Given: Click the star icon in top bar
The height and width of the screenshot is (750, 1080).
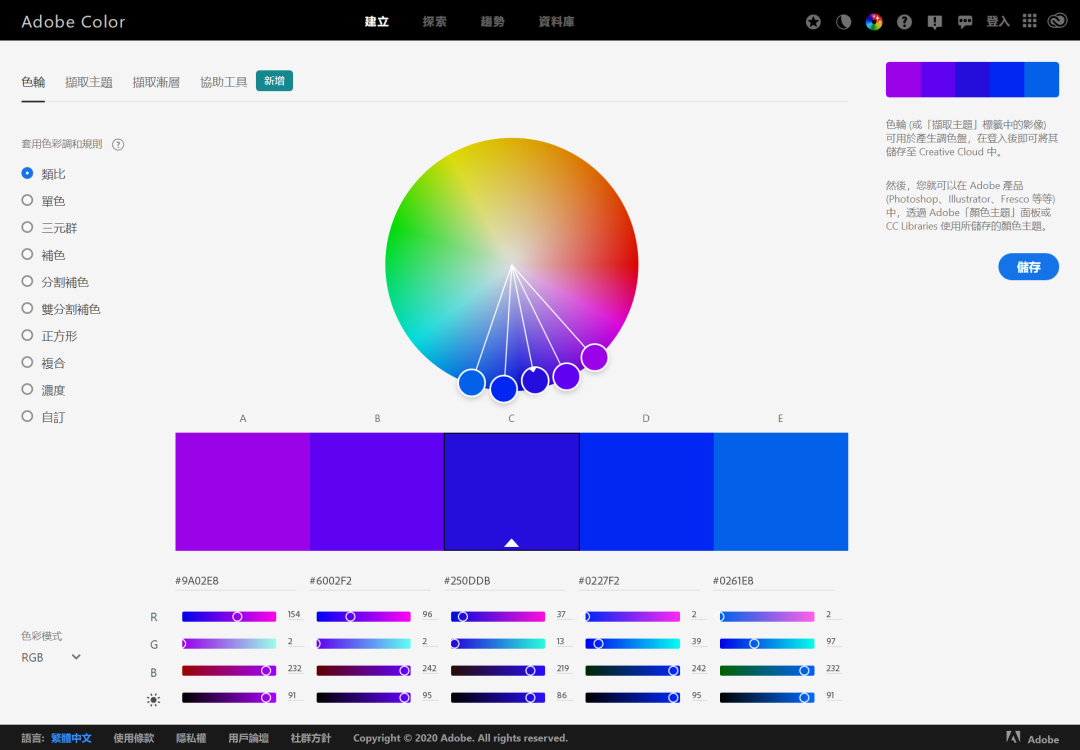Looking at the screenshot, I should (x=813, y=22).
